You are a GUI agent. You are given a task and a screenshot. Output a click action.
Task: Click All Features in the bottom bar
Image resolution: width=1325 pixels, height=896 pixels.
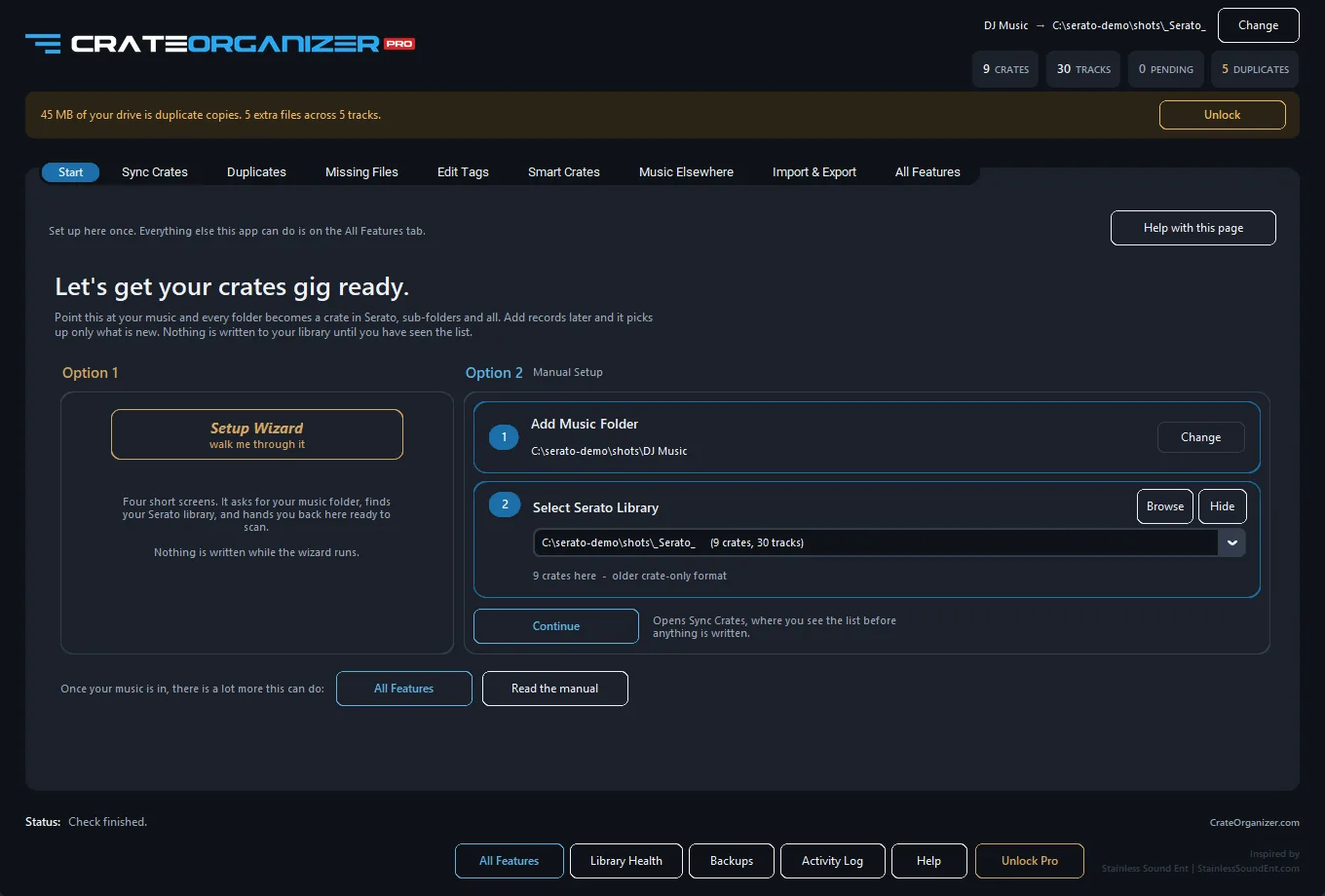[510, 861]
